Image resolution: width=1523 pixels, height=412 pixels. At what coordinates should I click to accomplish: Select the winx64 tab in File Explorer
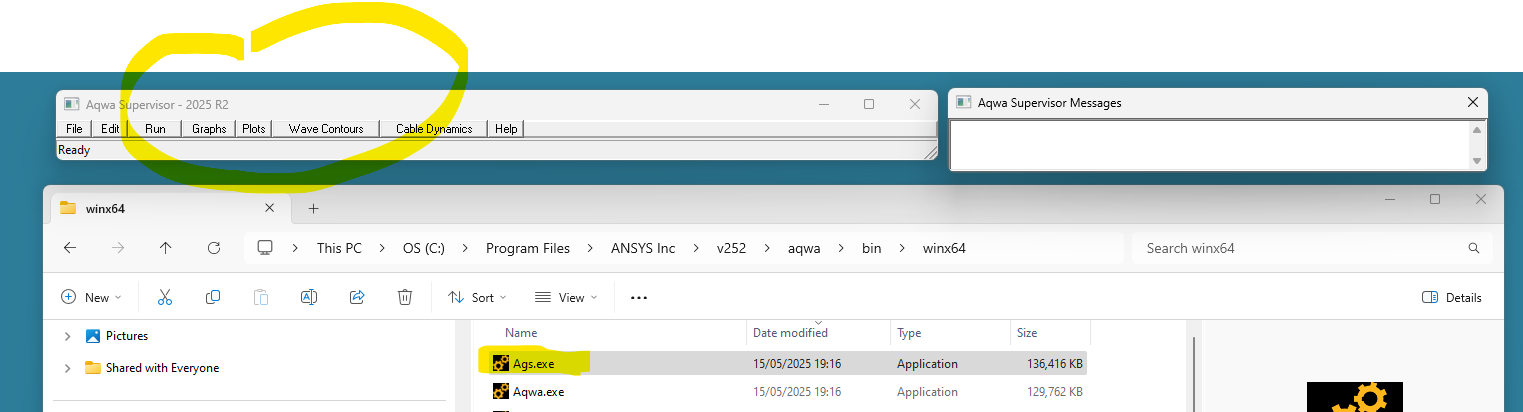pyautogui.click(x=169, y=208)
